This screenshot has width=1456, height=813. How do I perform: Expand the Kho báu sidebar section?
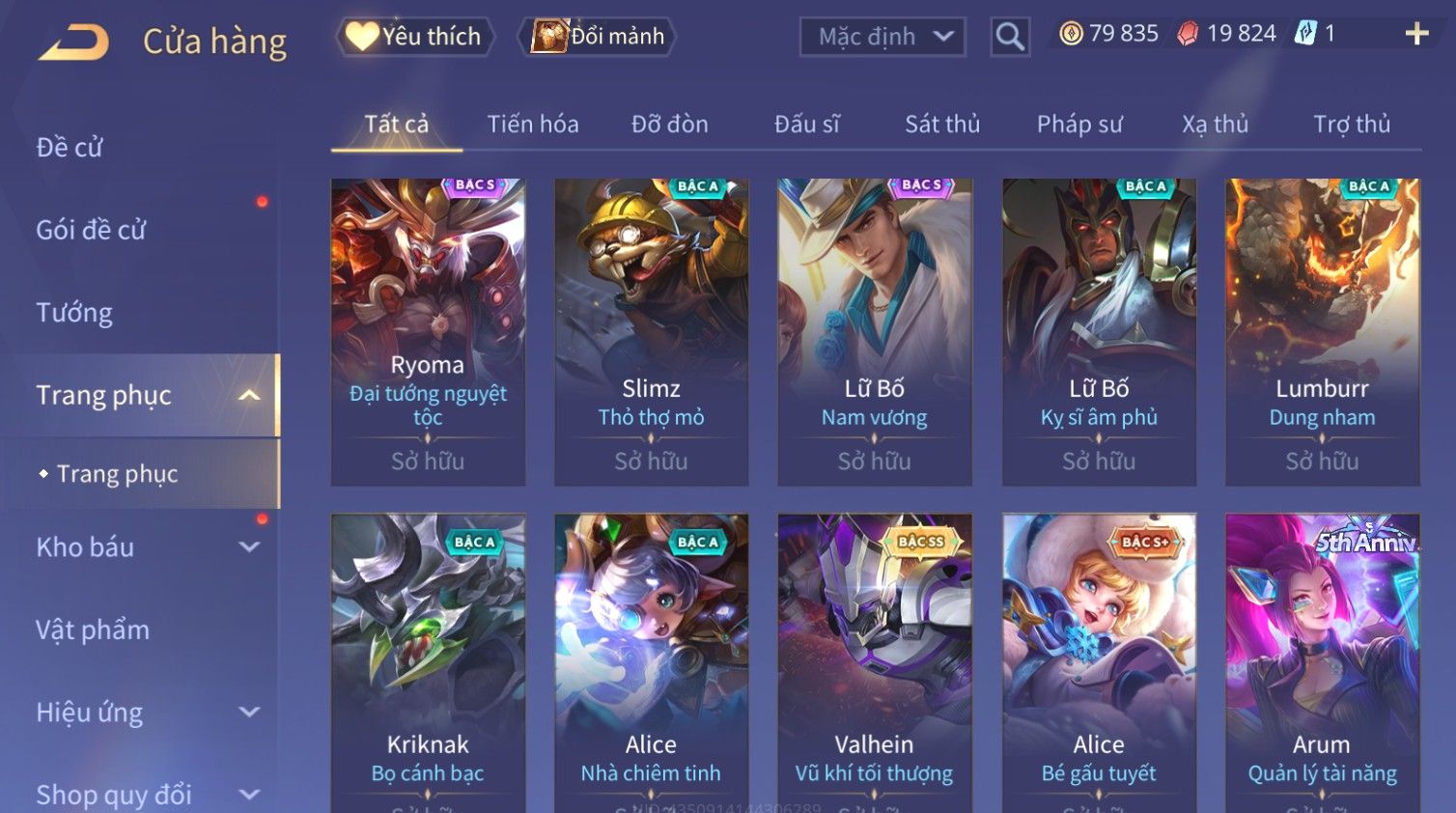[x=249, y=547]
